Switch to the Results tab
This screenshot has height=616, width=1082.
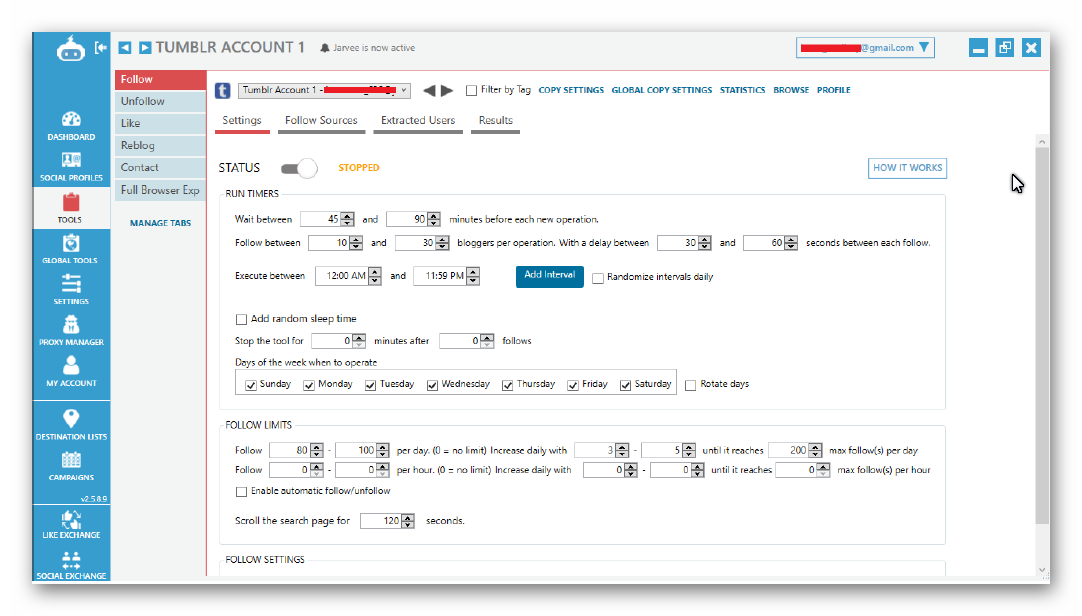pyautogui.click(x=495, y=121)
